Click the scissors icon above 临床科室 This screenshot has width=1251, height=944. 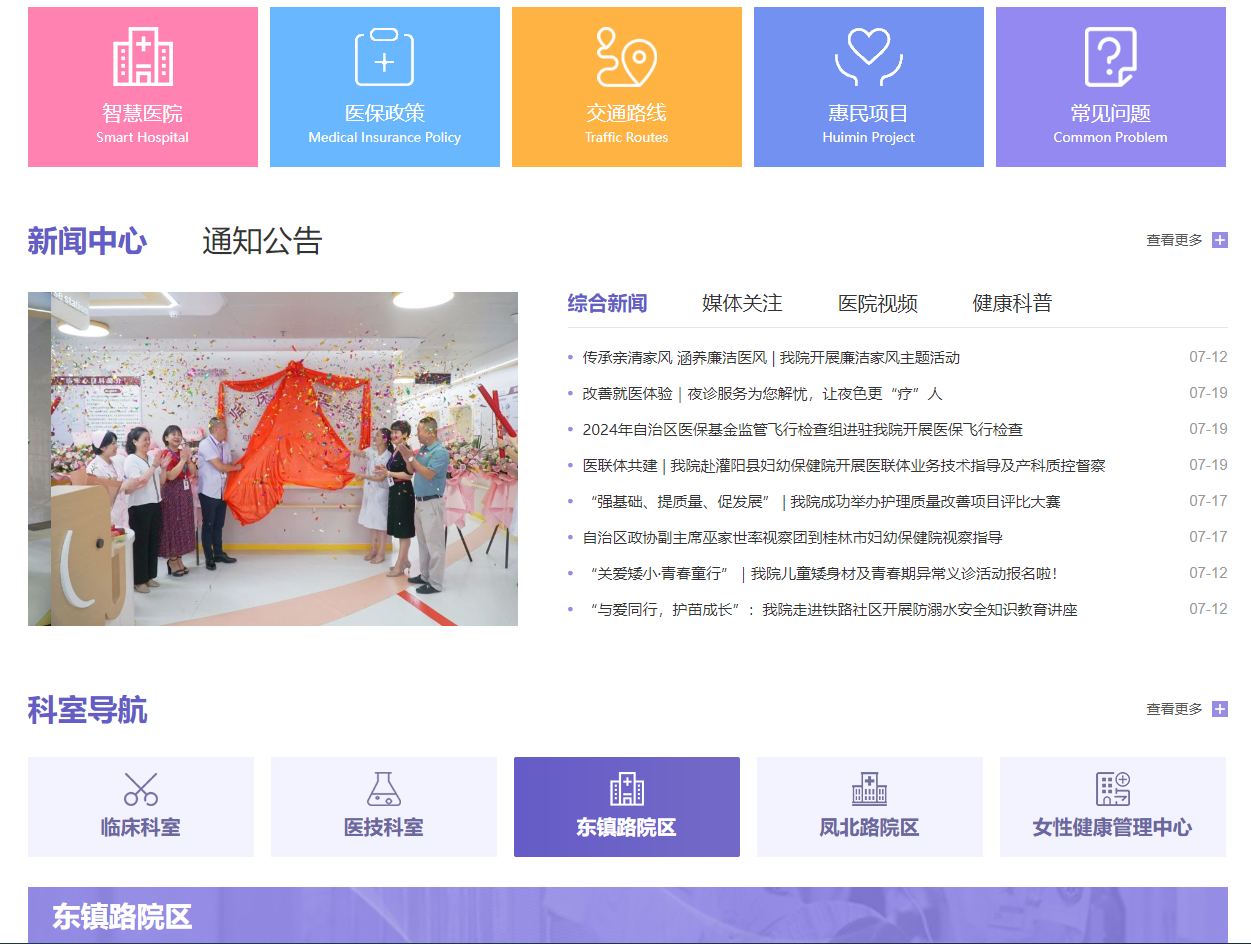(141, 789)
